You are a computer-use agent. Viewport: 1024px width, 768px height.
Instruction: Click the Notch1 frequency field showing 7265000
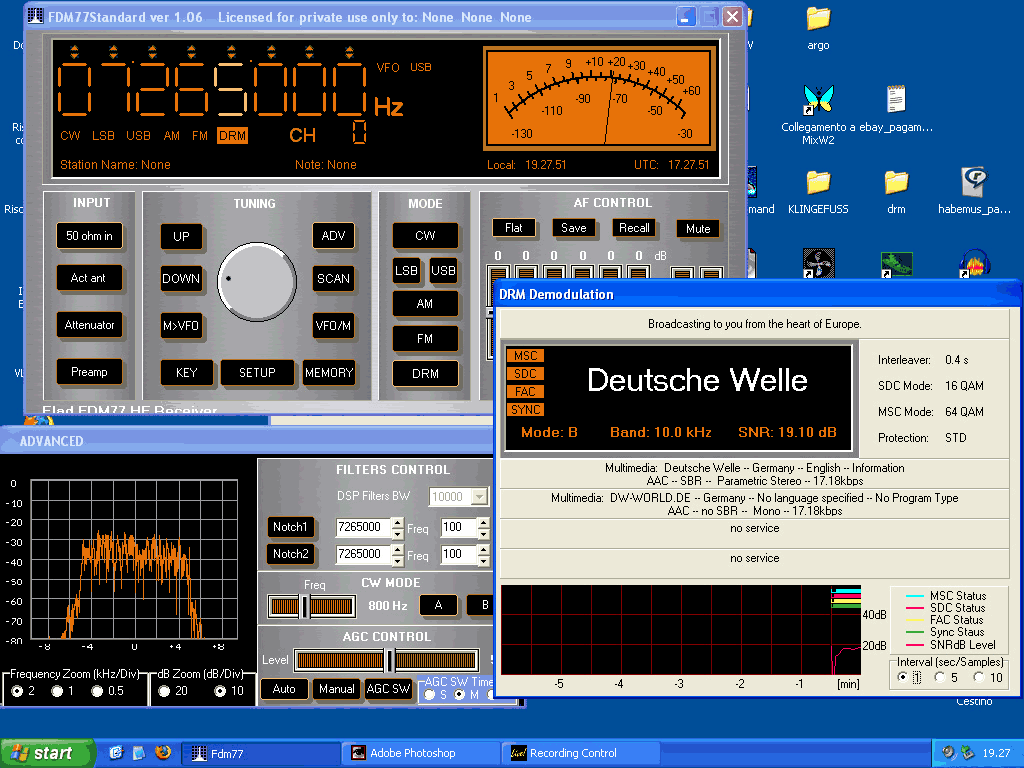(x=364, y=528)
